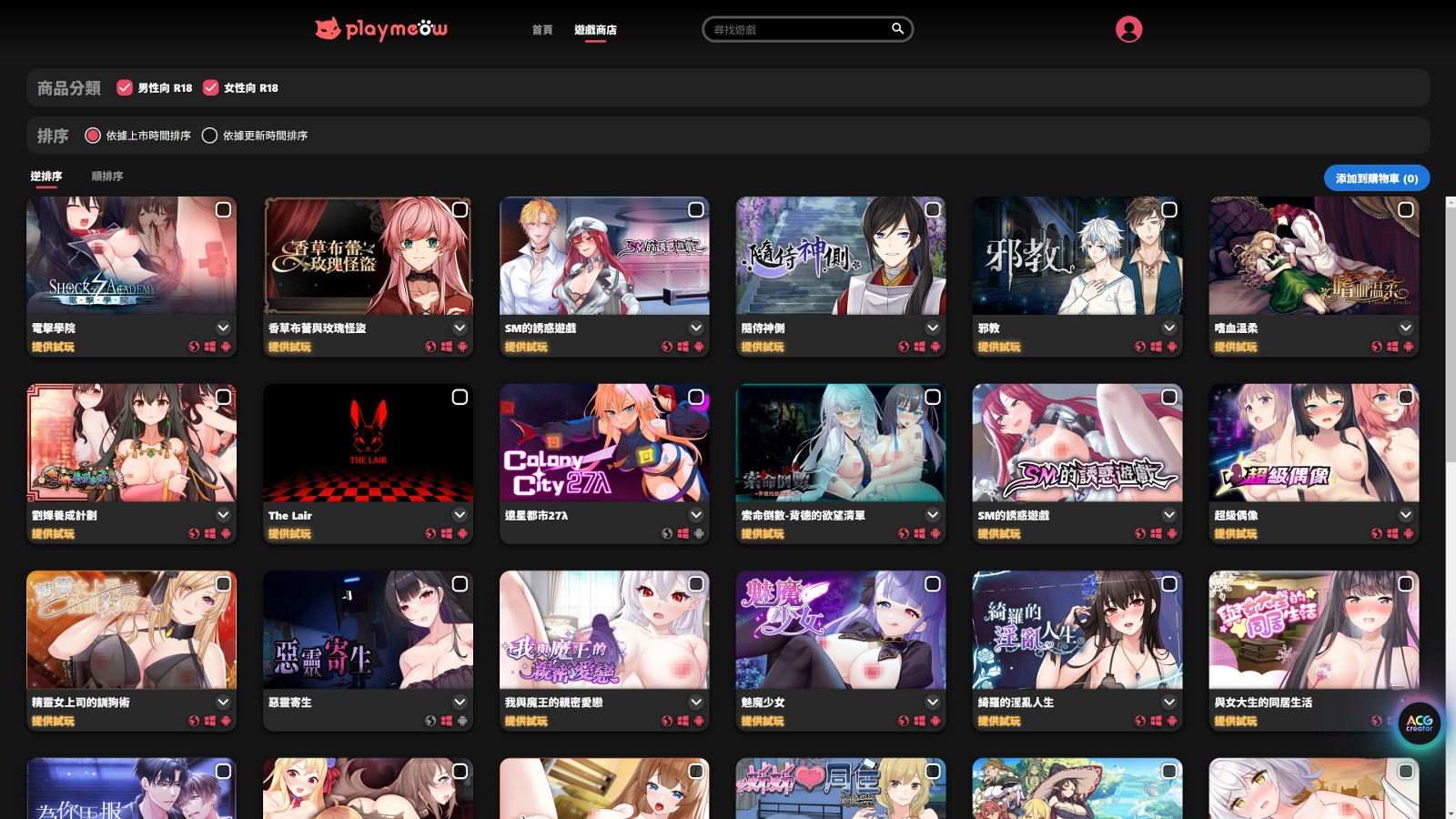Click the Windows platform icon on The Lair
Image resolution: width=1456 pixels, height=819 pixels.
(x=446, y=534)
